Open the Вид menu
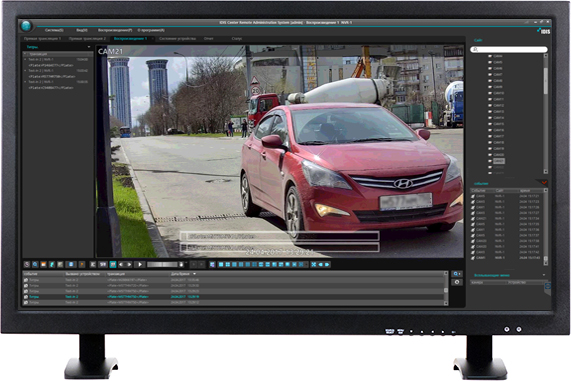571x381 pixels. (x=82, y=30)
